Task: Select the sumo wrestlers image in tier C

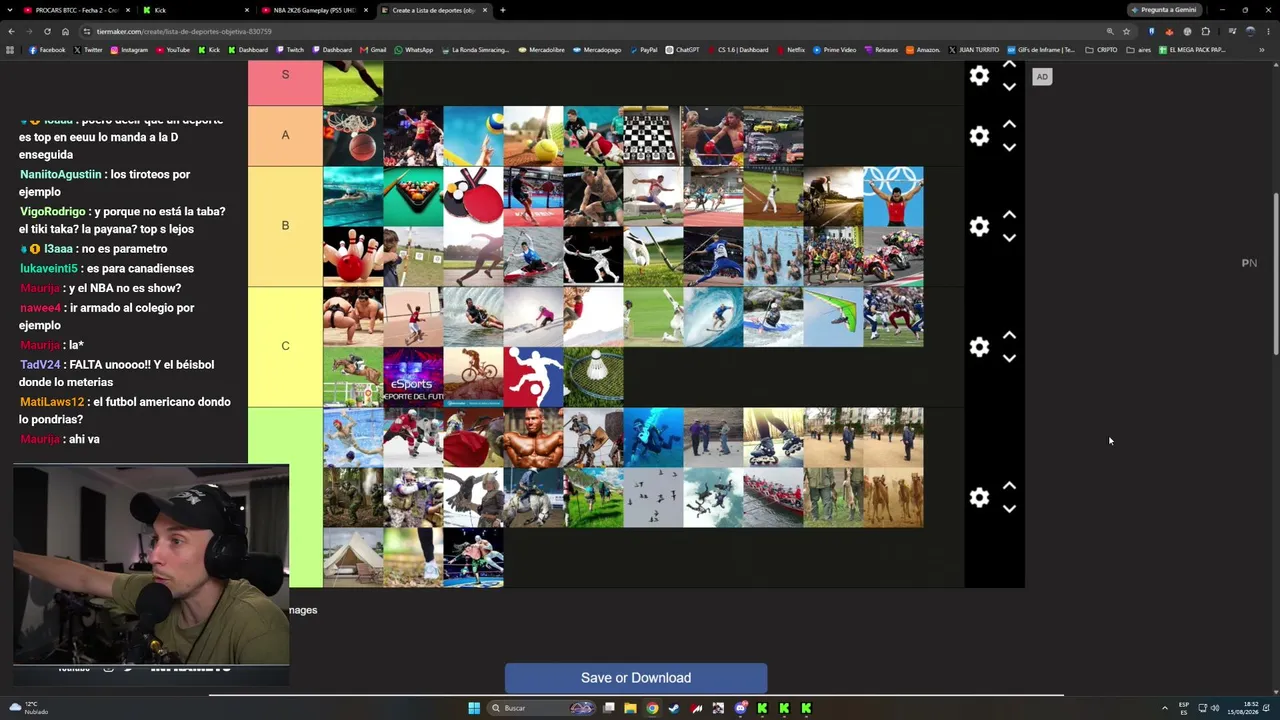Action: [353, 316]
